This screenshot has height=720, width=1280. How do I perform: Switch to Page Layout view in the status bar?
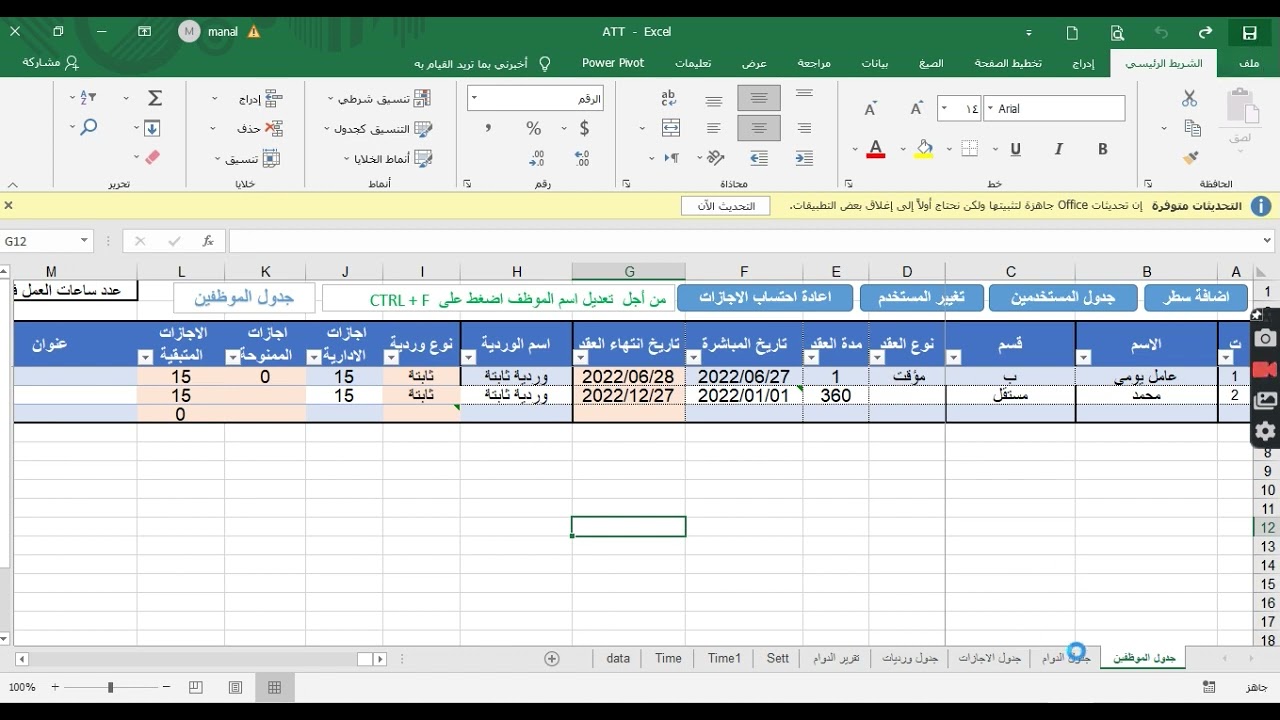235,687
